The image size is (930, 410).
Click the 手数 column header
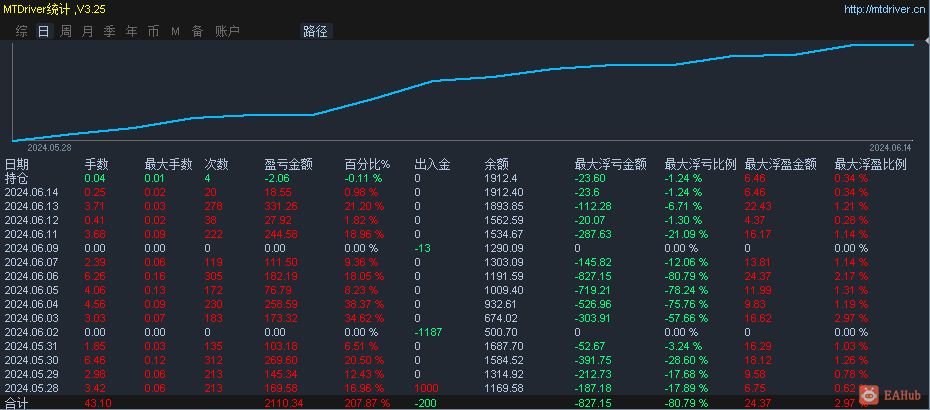pyautogui.click(x=97, y=165)
